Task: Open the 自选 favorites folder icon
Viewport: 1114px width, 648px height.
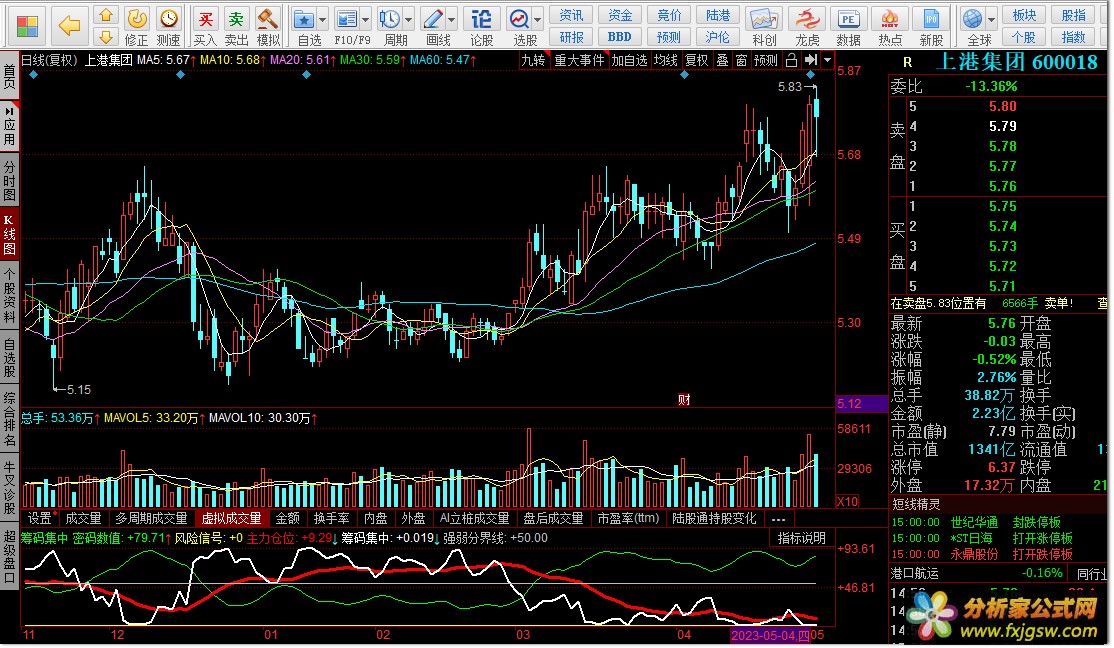Action: point(304,19)
